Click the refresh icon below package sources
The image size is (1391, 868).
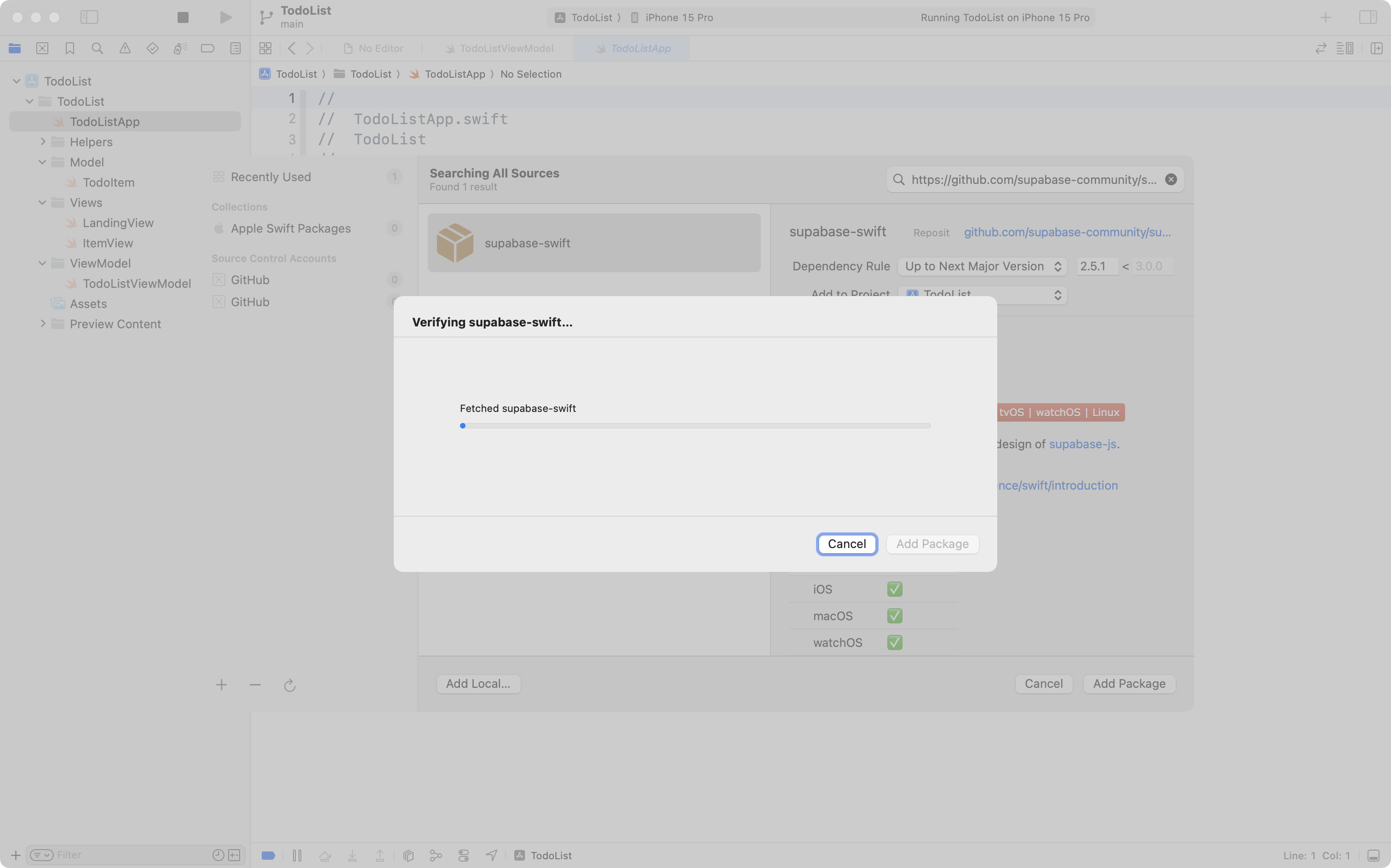(x=289, y=685)
